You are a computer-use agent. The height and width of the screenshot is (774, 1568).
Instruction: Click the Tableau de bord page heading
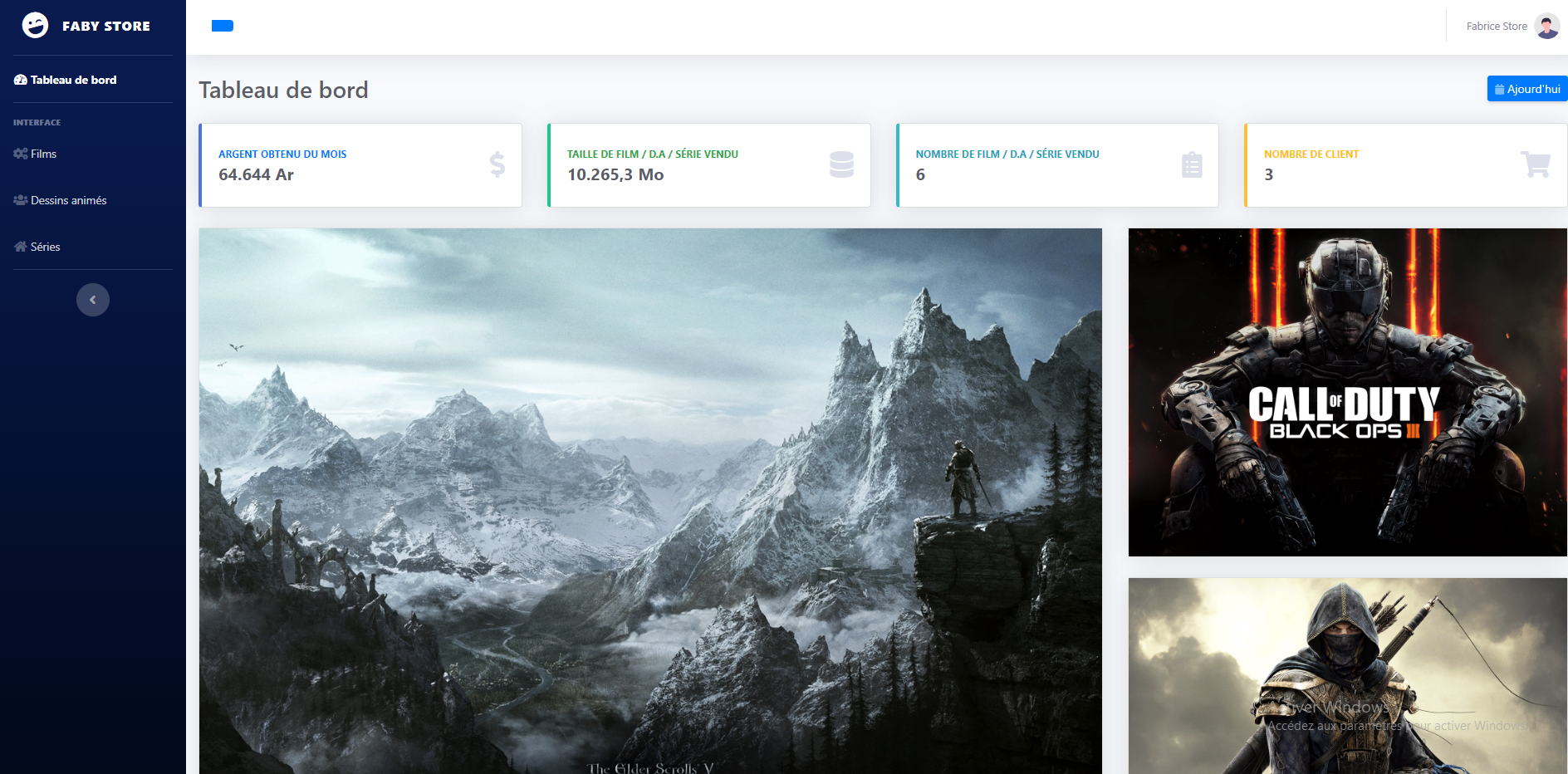[283, 90]
